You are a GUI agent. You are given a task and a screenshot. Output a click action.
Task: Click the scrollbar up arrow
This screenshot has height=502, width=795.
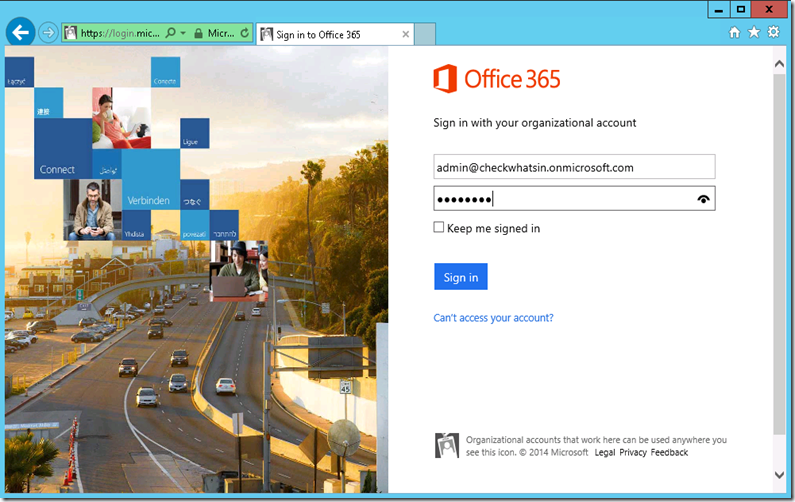tap(779, 64)
